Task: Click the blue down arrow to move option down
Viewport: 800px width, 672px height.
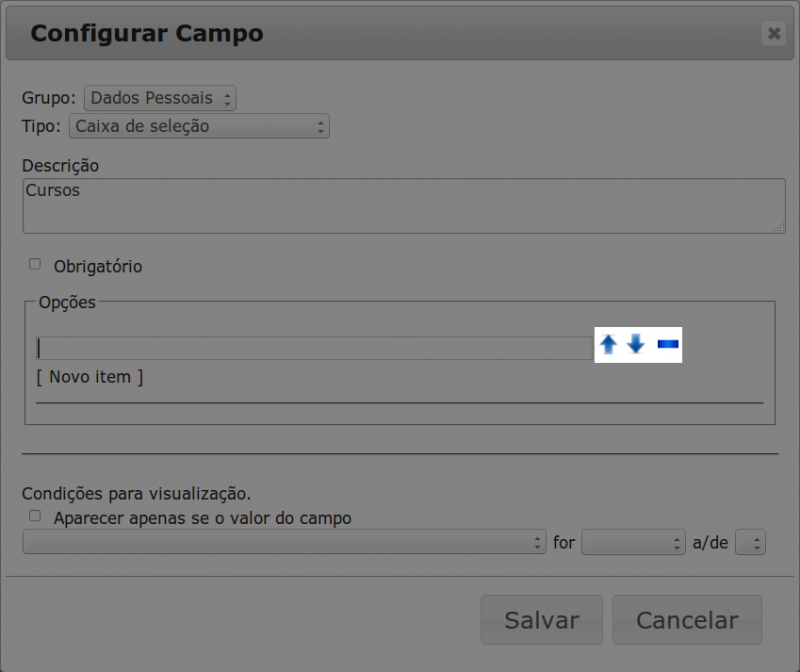Action: click(x=635, y=345)
